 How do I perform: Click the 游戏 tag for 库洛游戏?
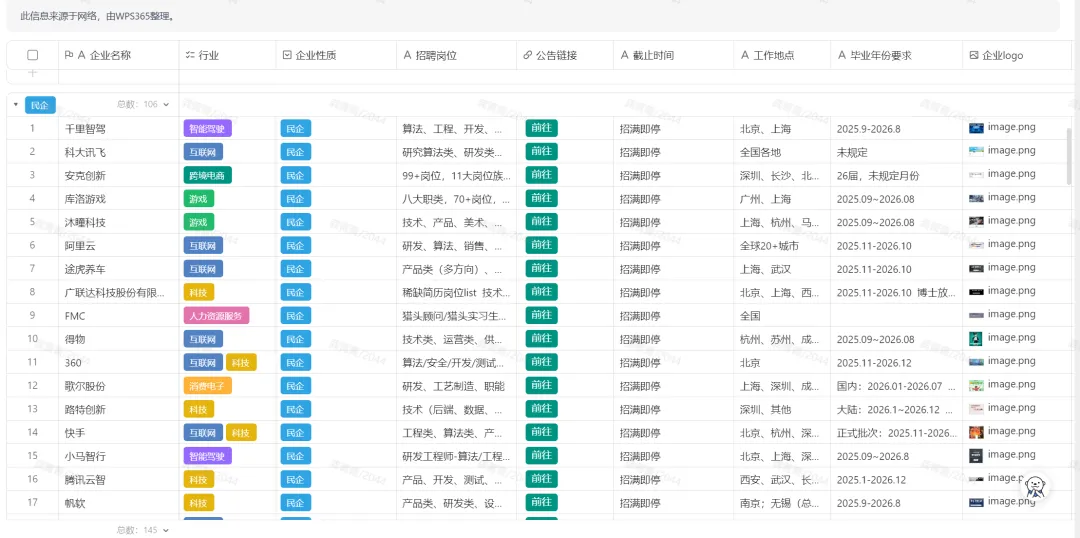(198, 198)
